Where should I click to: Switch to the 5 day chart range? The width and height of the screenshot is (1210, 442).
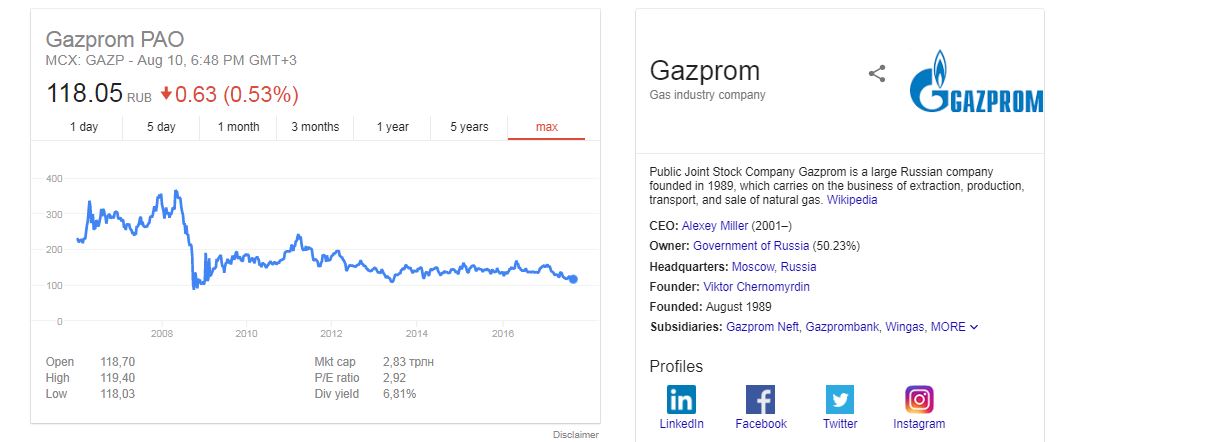(x=161, y=127)
